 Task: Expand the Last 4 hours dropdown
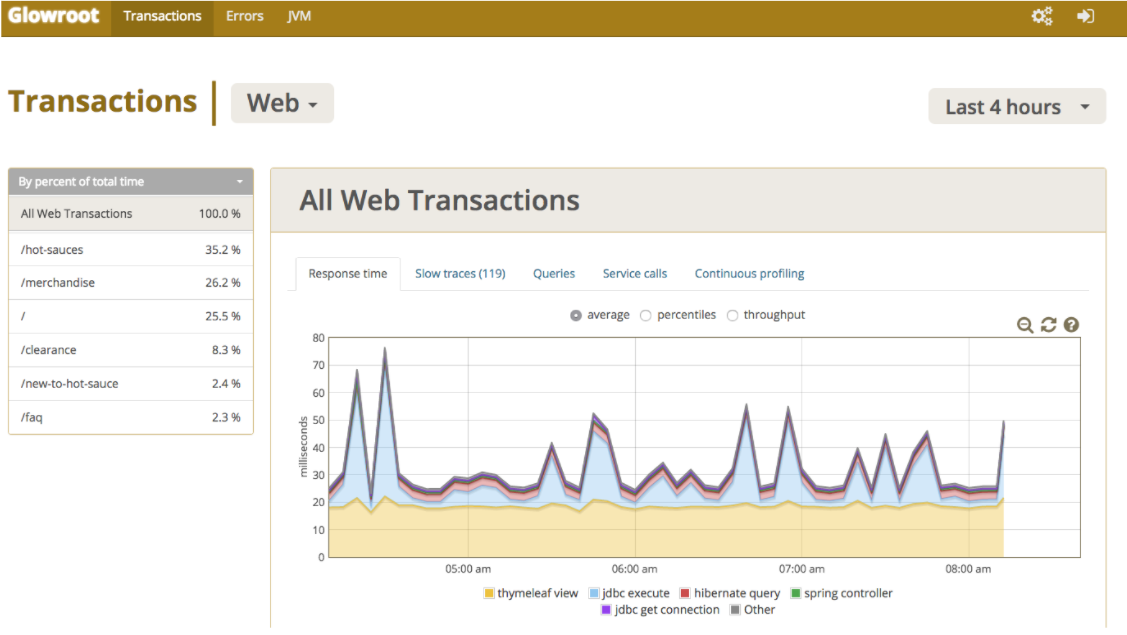click(1017, 107)
